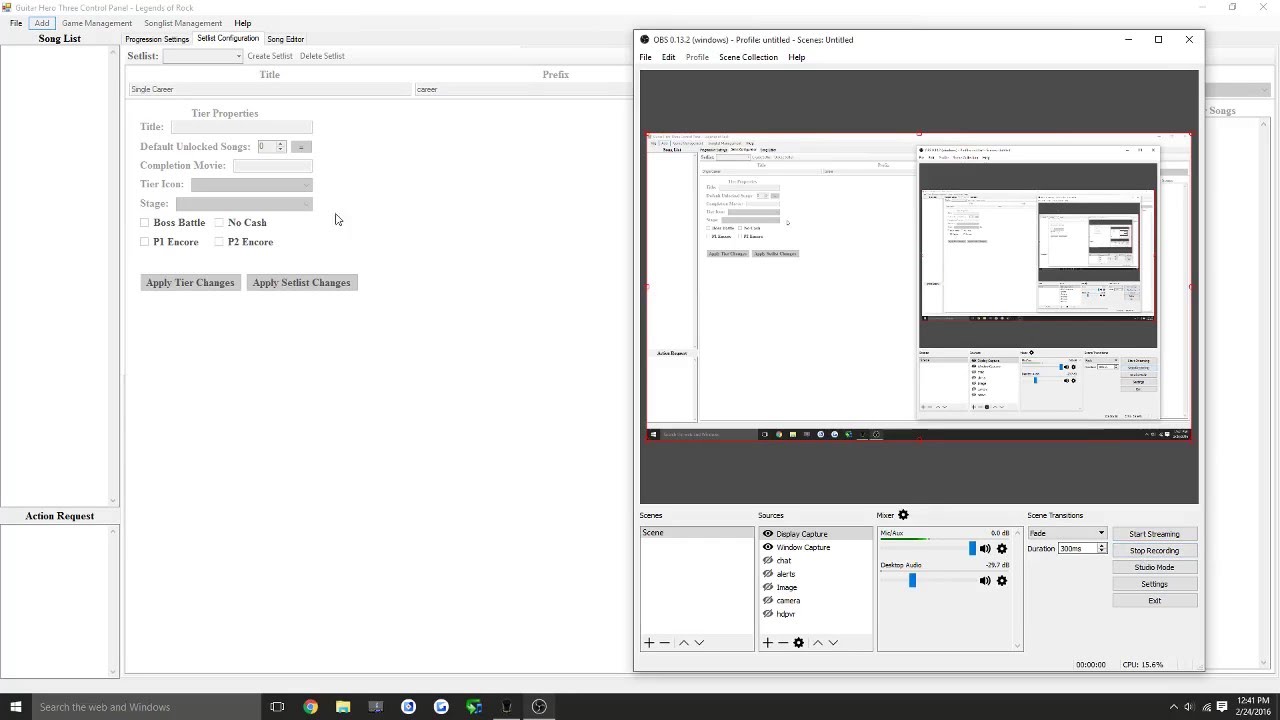This screenshot has height=720, width=1280.
Task: Show the camera source
Action: coord(768,601)
